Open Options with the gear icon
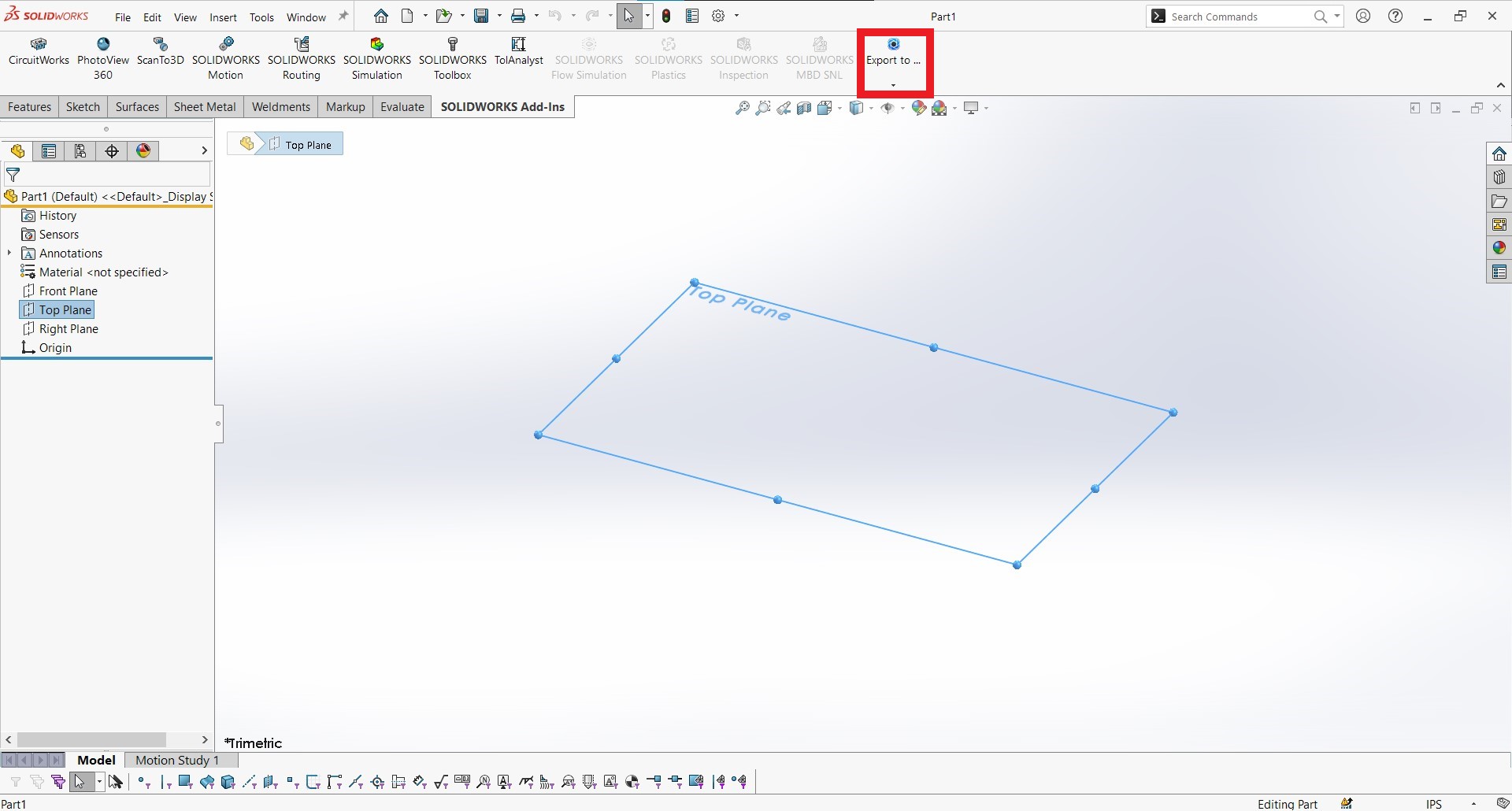 pos(718,16)
